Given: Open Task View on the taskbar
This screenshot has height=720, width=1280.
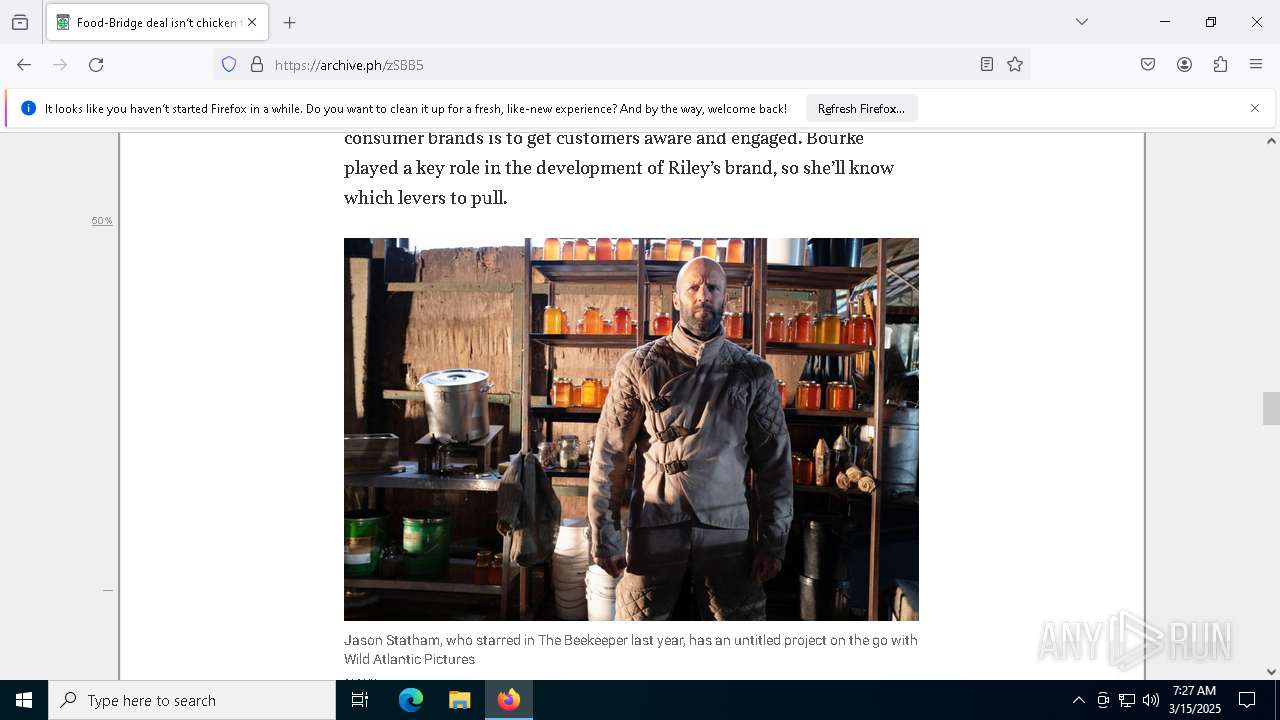Looking at the screenshot, I should (x=360, y=700).
